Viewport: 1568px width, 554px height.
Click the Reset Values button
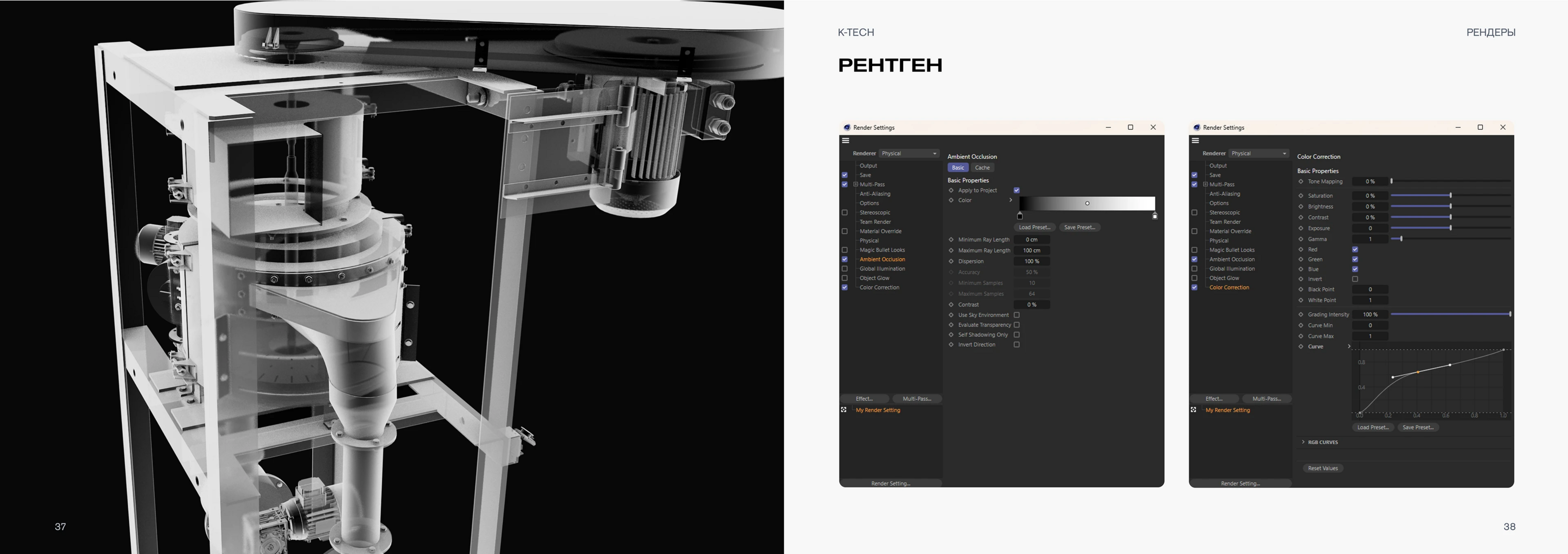pos(1323,468)
